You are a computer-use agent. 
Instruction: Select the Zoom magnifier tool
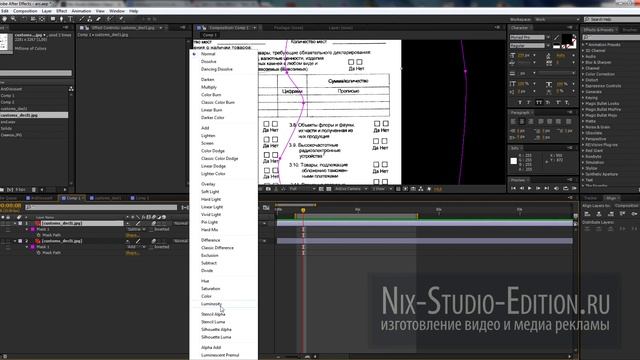pyautogui.click(x=13, y=19)
